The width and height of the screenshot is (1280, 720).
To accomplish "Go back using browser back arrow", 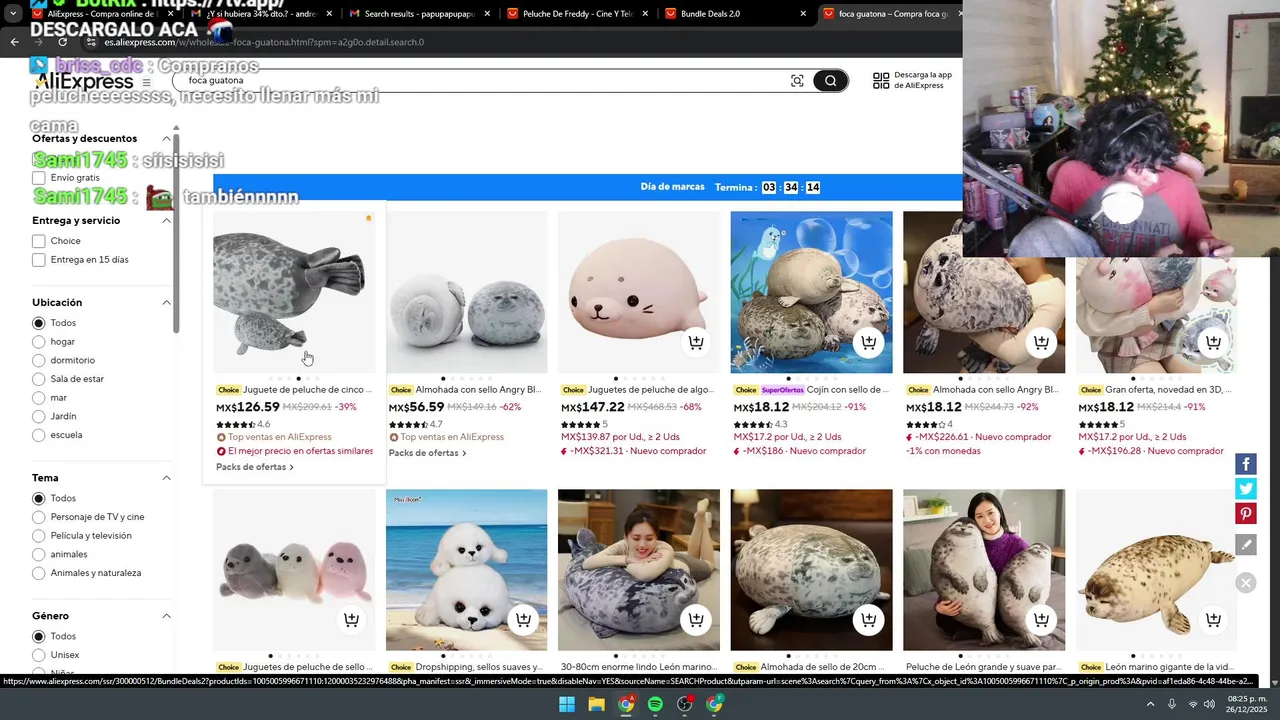I will click(14, 42).
